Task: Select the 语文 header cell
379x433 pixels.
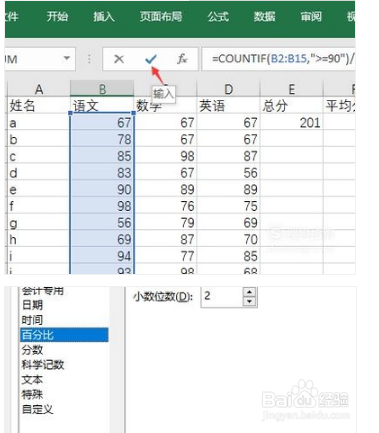Action: pyautogui.click(x=102, y=106)
